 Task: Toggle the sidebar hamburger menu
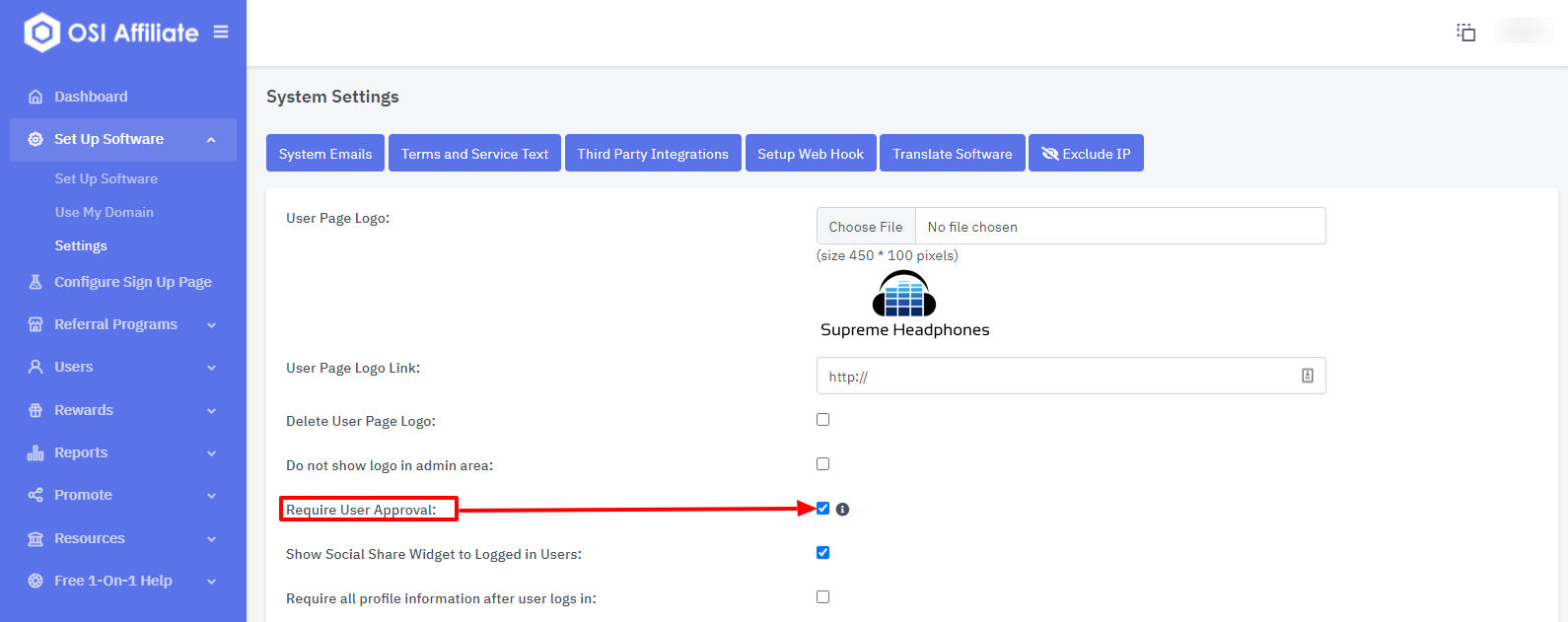point(221,33)
